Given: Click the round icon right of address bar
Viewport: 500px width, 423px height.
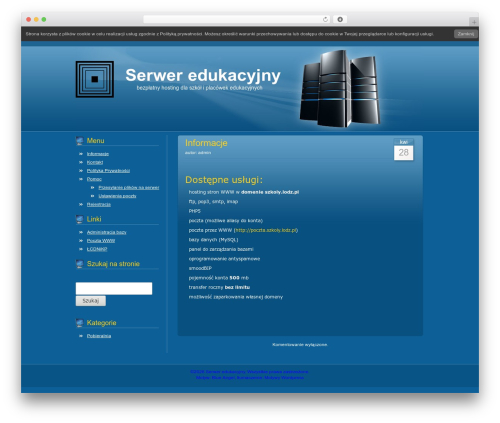Looking at the screenshot, I should (x=340, y=19).
